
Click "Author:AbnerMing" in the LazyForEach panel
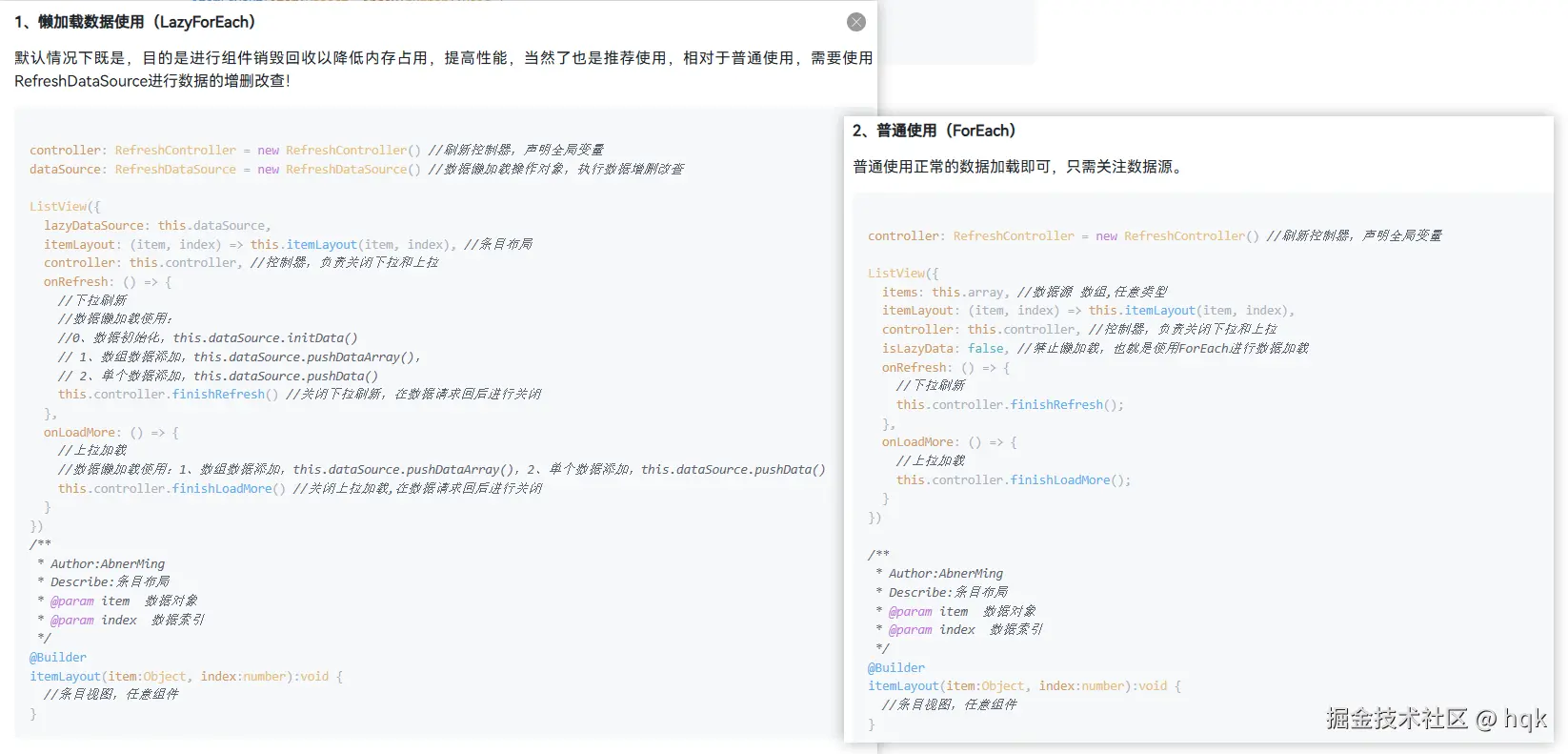click(x=108, y=564)
